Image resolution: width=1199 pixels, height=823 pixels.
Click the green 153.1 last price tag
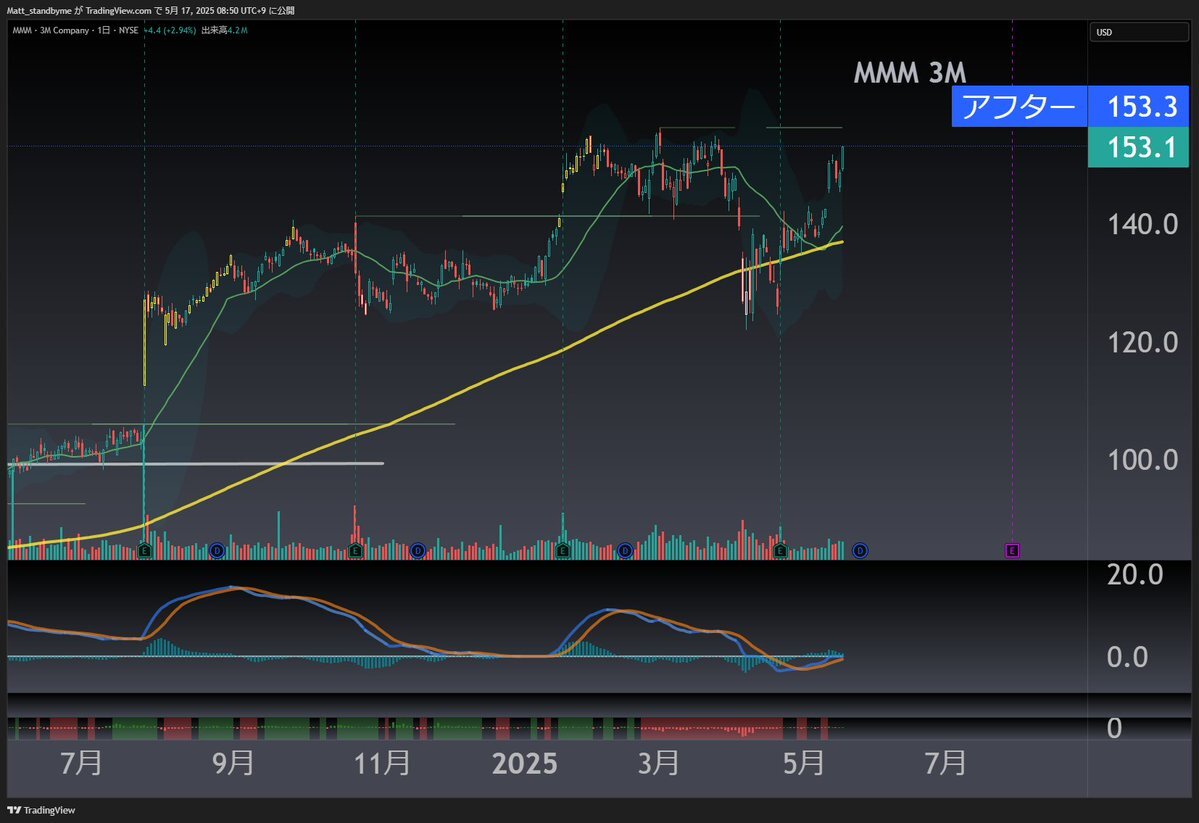pyautogui.click(x=1139, y=147)
